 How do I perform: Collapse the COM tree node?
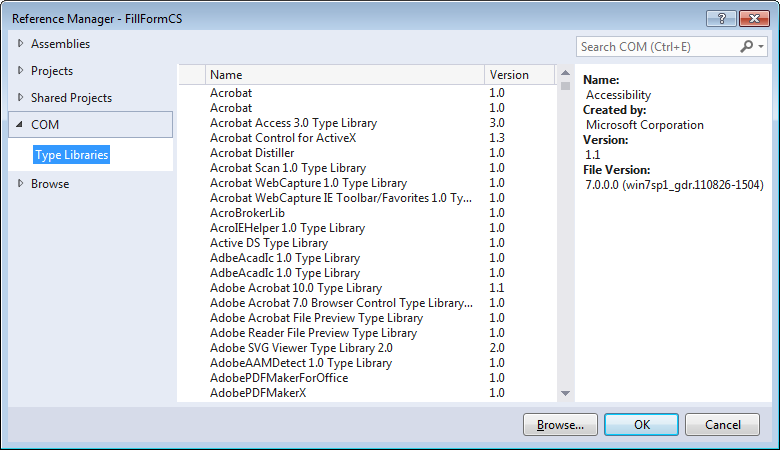[x=19, y=124]
